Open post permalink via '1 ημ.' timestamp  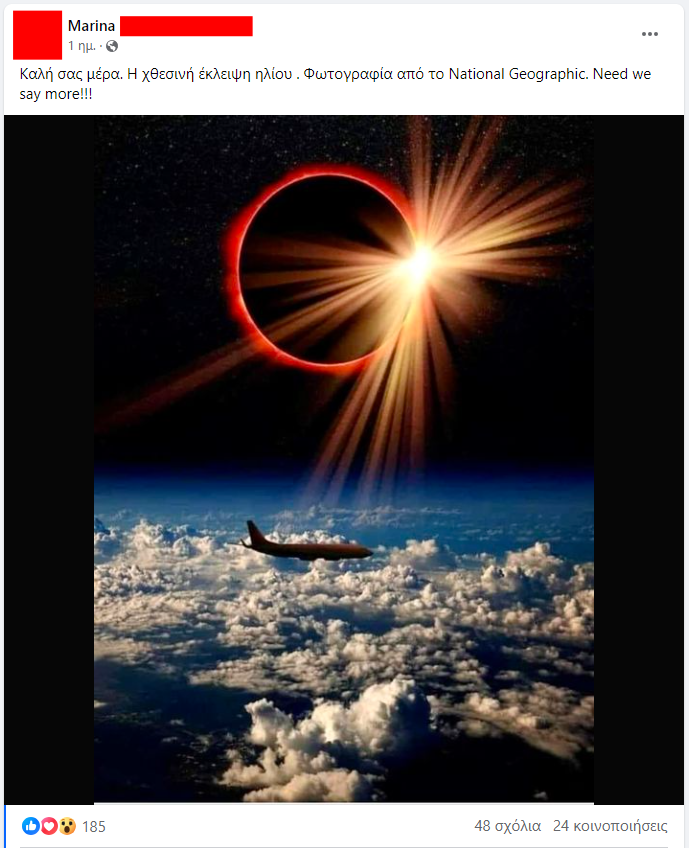click(x=82, y=47)
